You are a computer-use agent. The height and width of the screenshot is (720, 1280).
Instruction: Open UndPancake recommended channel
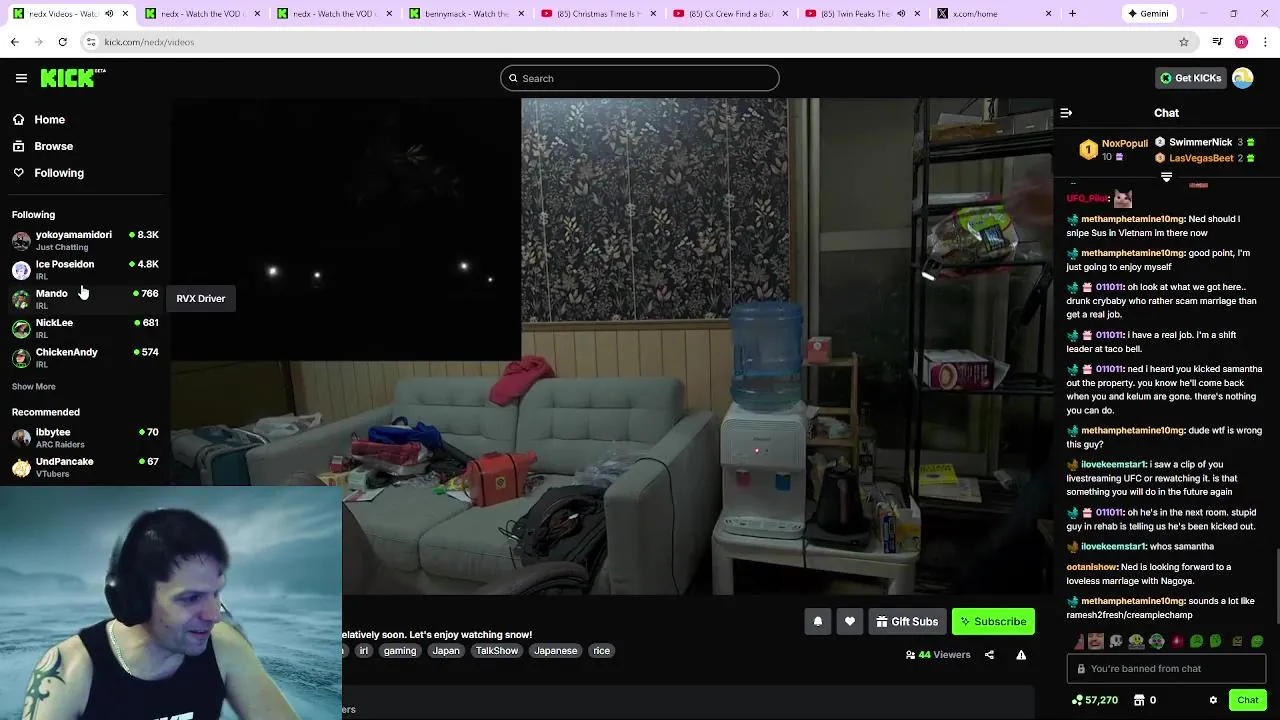(x=85, y=467)
